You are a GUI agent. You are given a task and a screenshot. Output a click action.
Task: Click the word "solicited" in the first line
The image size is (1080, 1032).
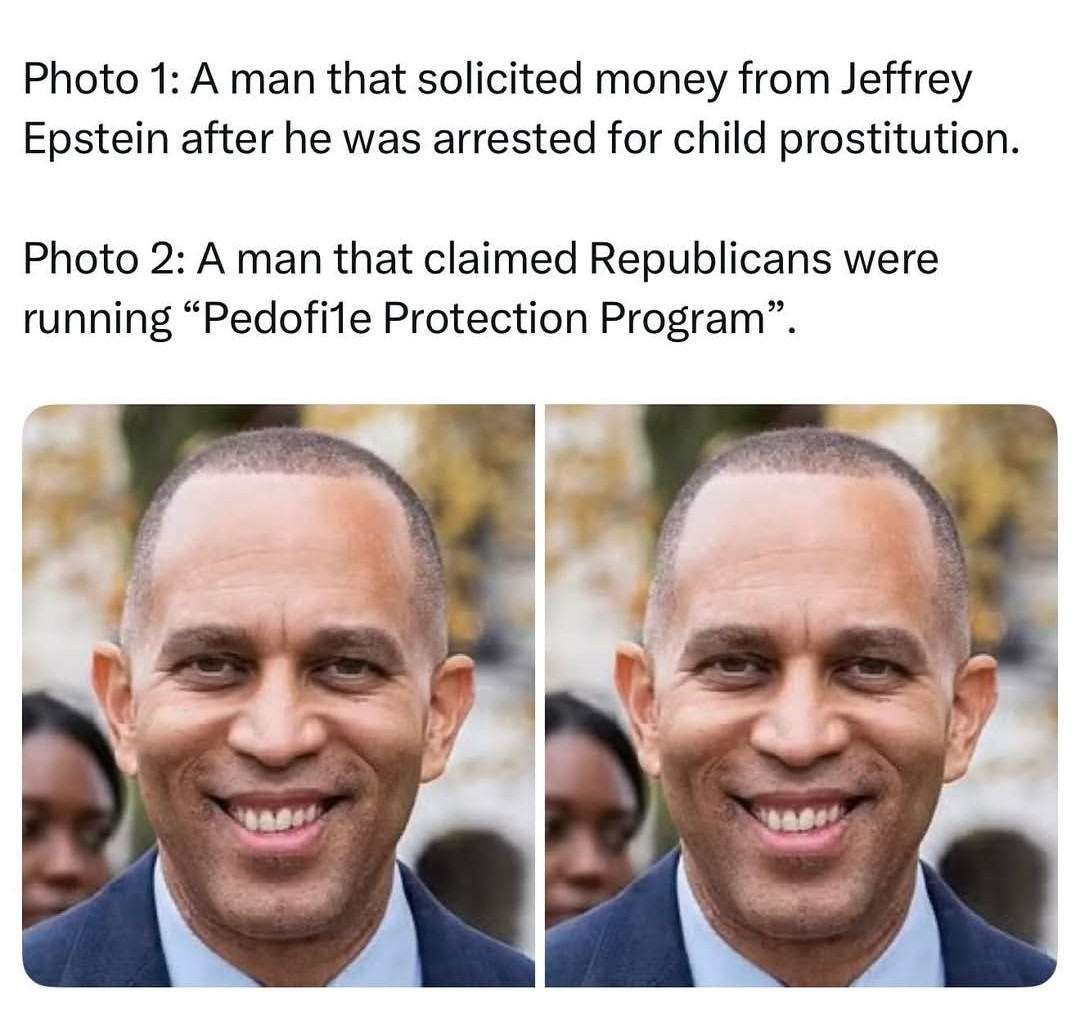click(x=501, y=79)
